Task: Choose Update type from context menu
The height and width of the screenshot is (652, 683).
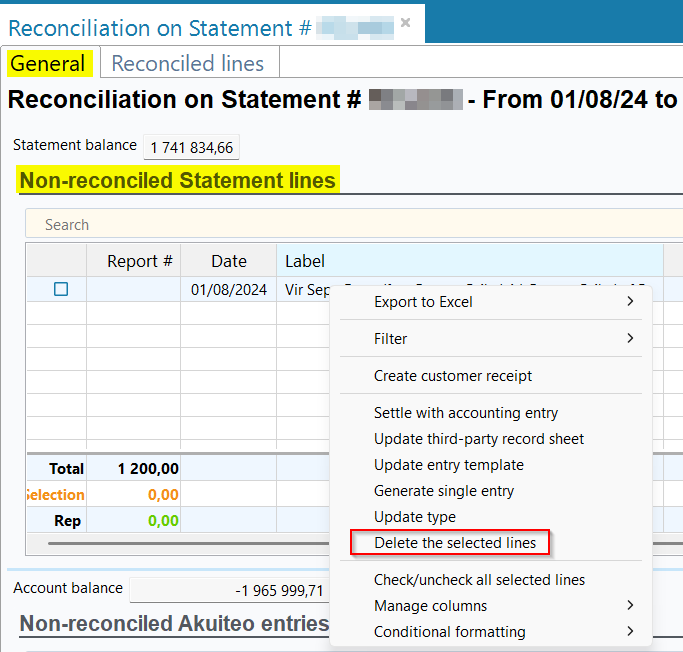Action: tap(415, 517)
